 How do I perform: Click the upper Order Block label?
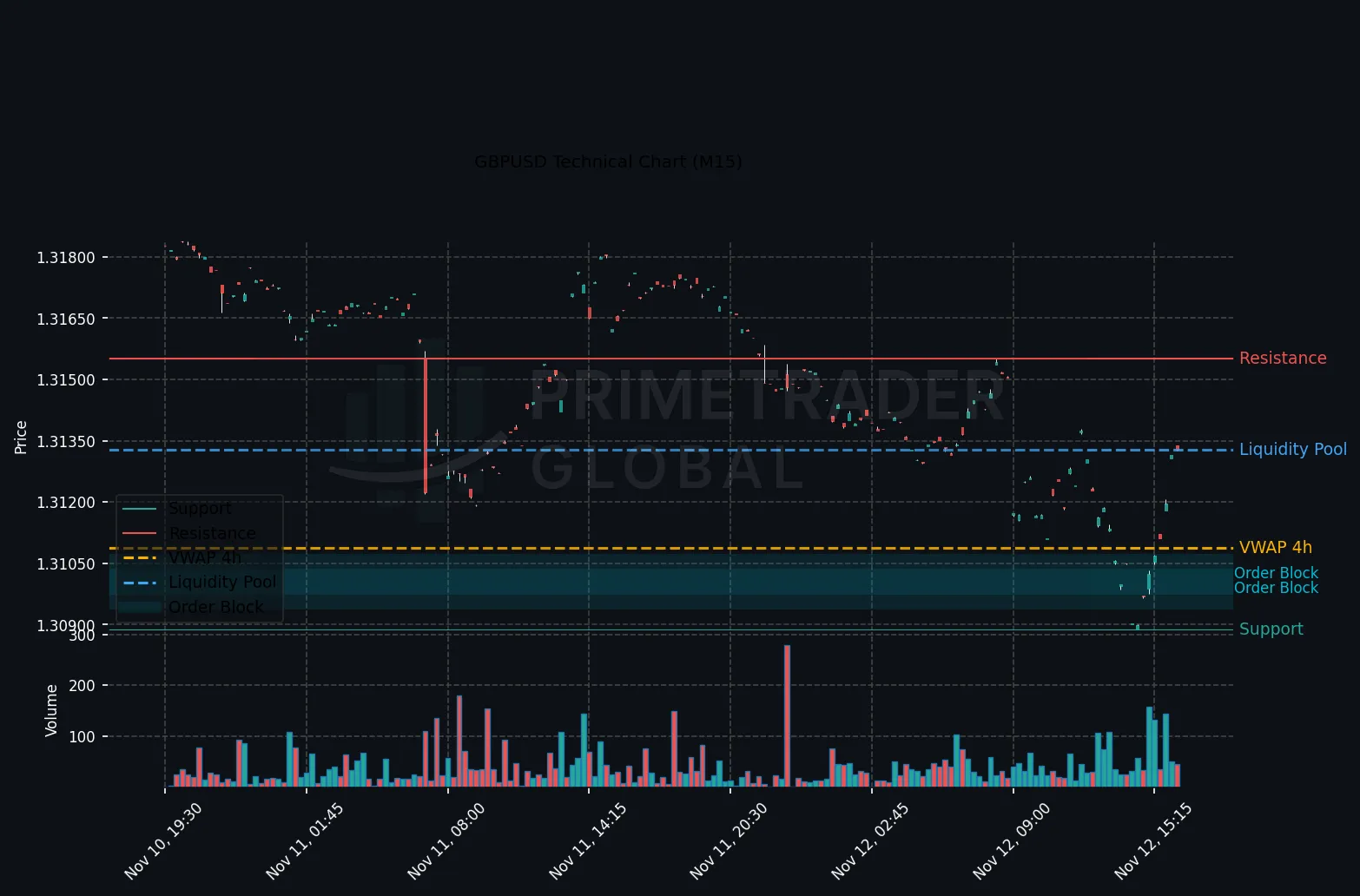pos(1276,573)
